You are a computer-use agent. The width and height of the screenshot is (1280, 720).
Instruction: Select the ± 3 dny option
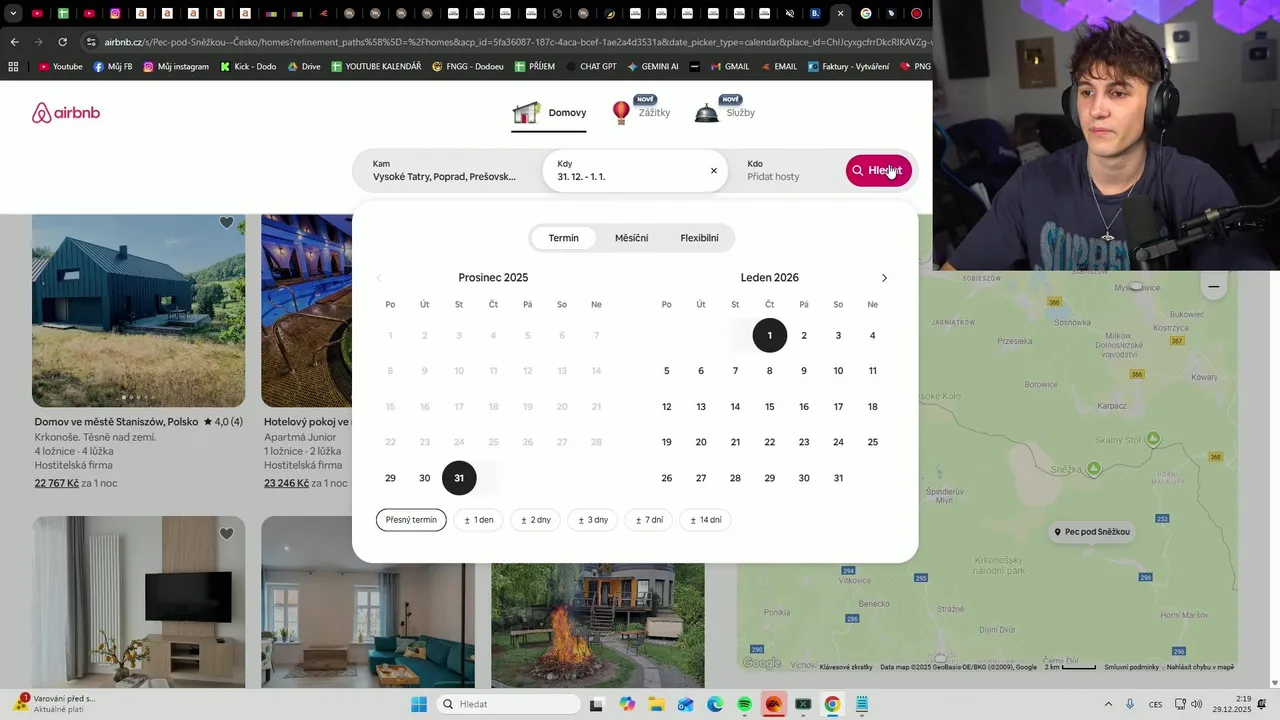tap(593, 520)
